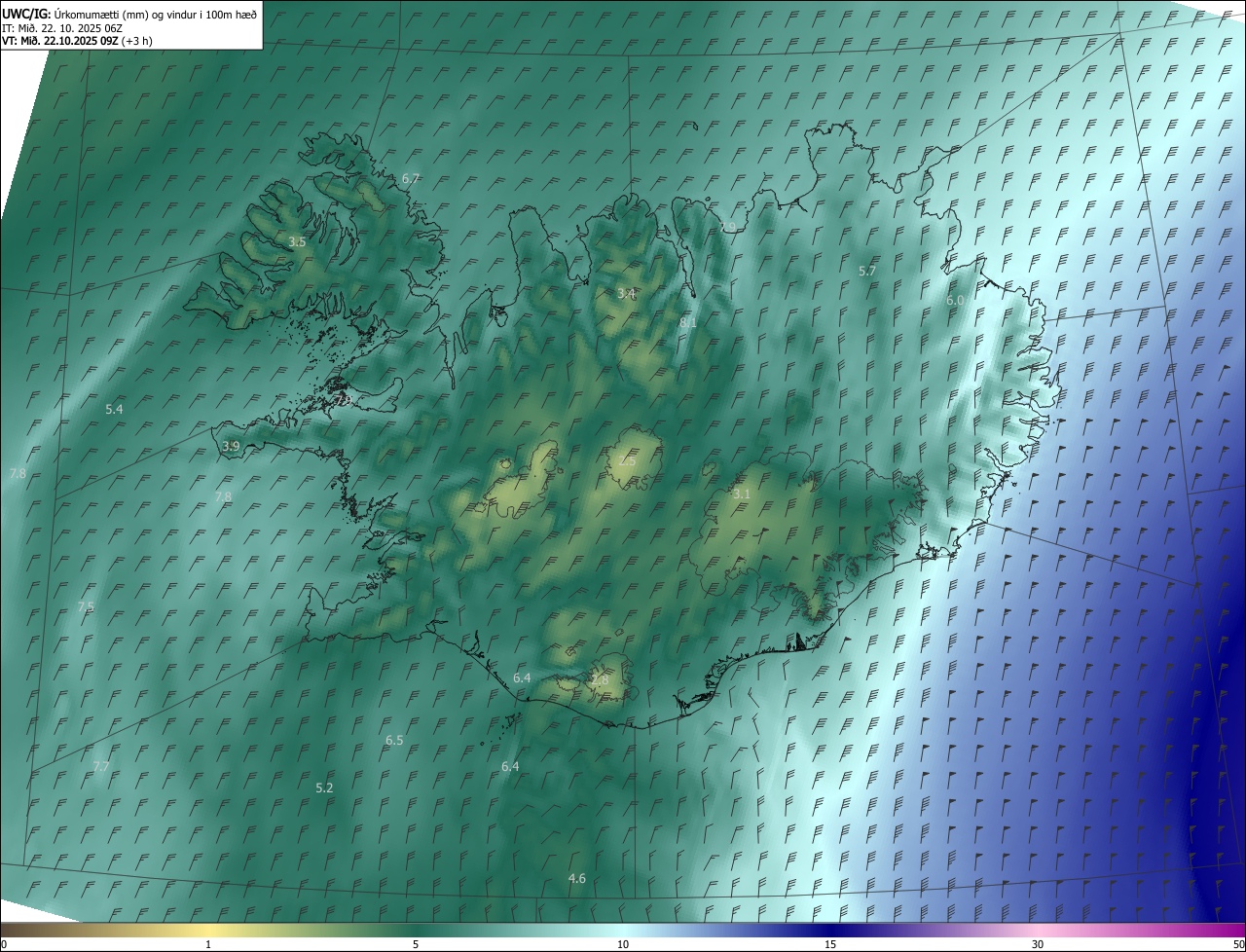The width and height of the screenshot is (1246, 952).
Task: Click the 3.9 value on the peninsula
Action: point(231,446)
